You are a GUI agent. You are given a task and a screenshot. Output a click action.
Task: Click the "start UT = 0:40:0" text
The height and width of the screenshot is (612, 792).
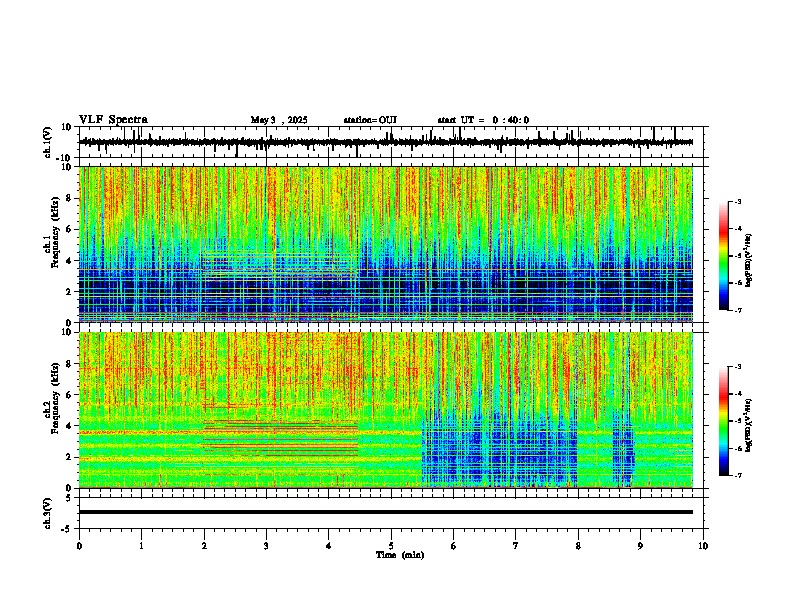click(x=483, y=120)
